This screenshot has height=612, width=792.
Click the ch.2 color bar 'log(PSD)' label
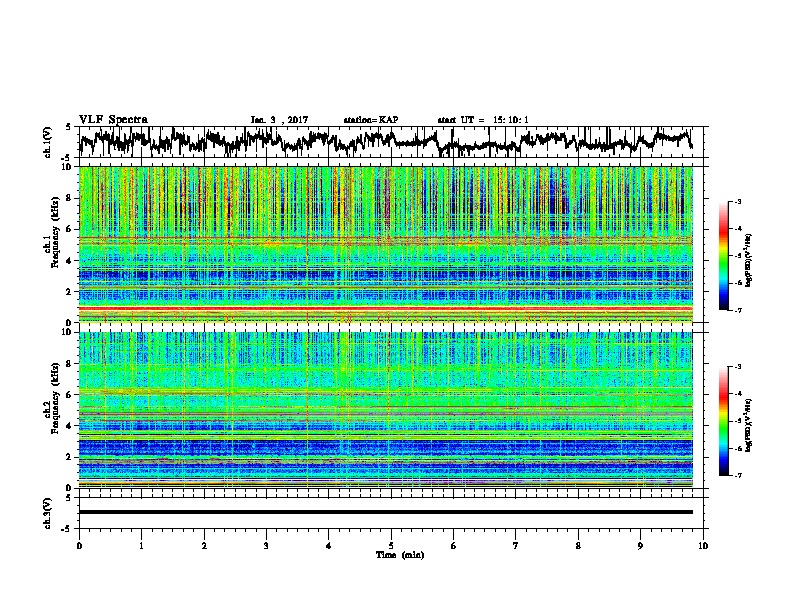pos(749,425)
